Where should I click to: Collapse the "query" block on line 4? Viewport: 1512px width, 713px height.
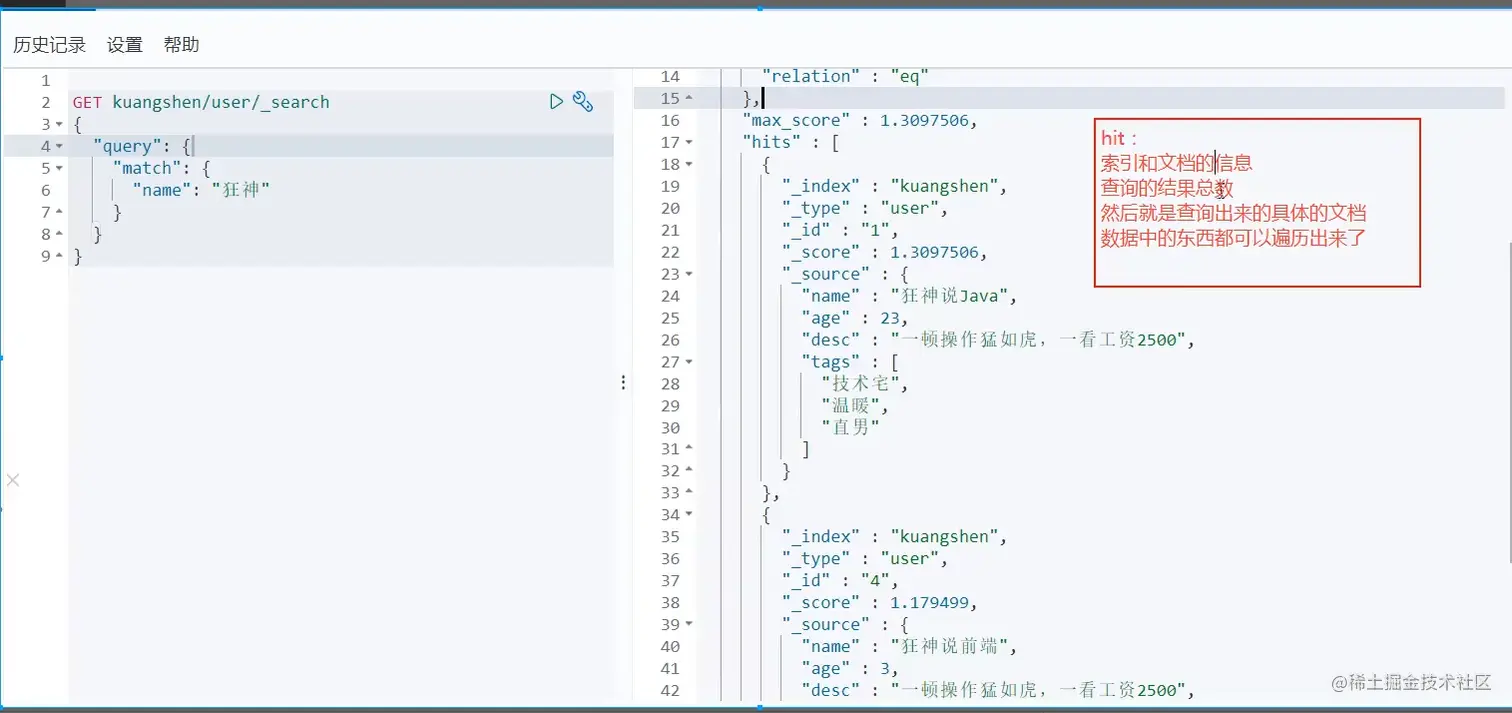[59, 146]
